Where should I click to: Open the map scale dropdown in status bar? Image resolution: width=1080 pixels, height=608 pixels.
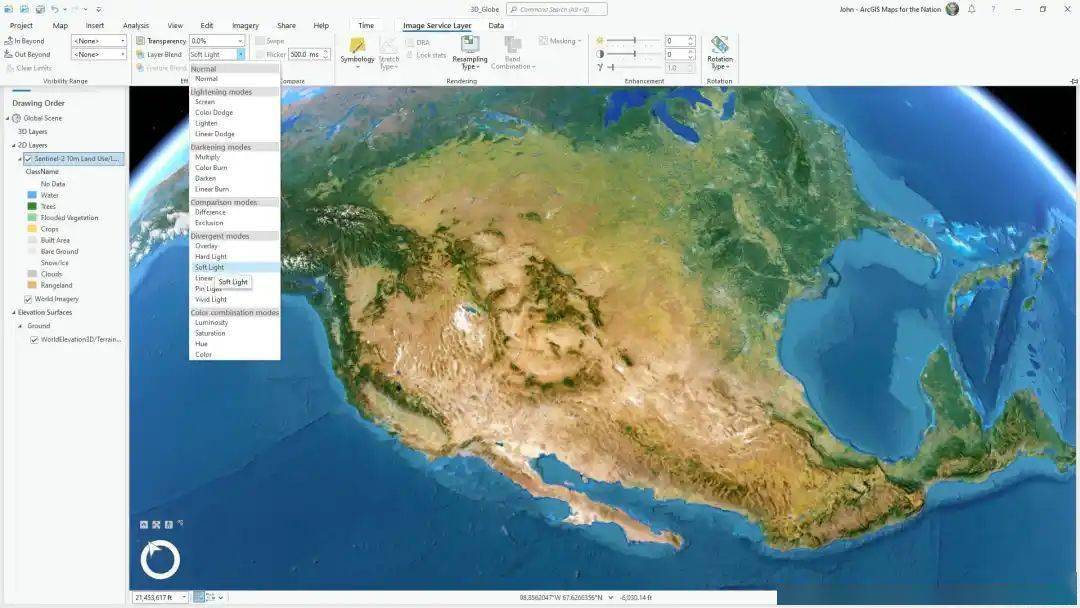(x=184, y=597)
